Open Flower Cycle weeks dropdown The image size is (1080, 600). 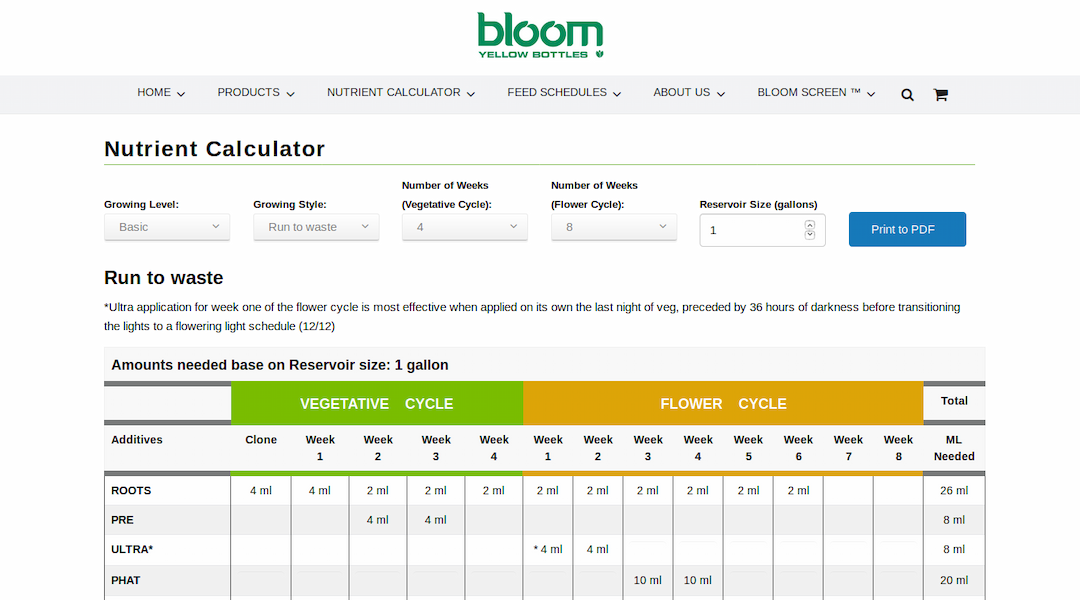(613, 227)
